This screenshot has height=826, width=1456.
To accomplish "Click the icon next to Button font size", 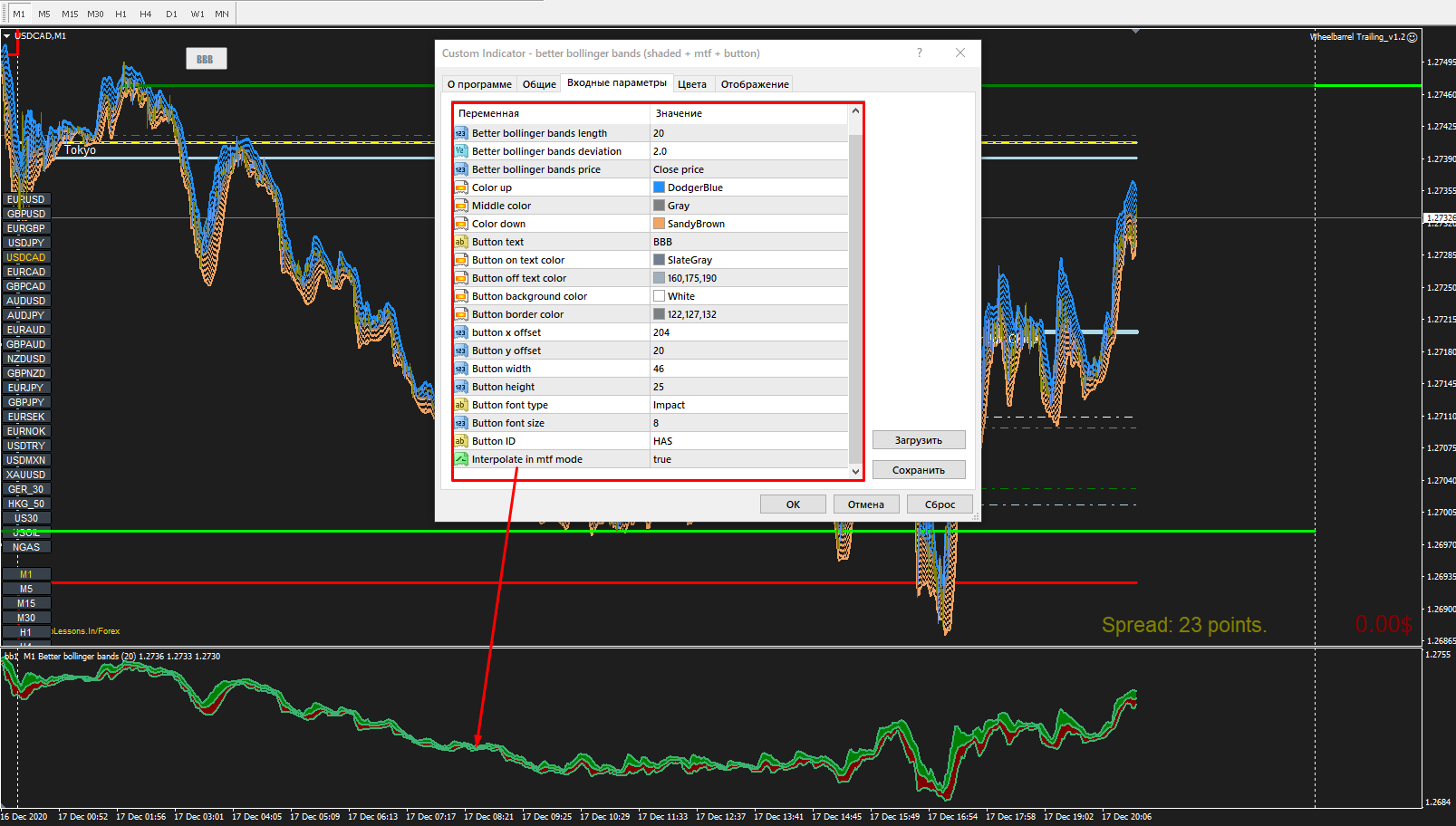I will [x=461, y=423].
